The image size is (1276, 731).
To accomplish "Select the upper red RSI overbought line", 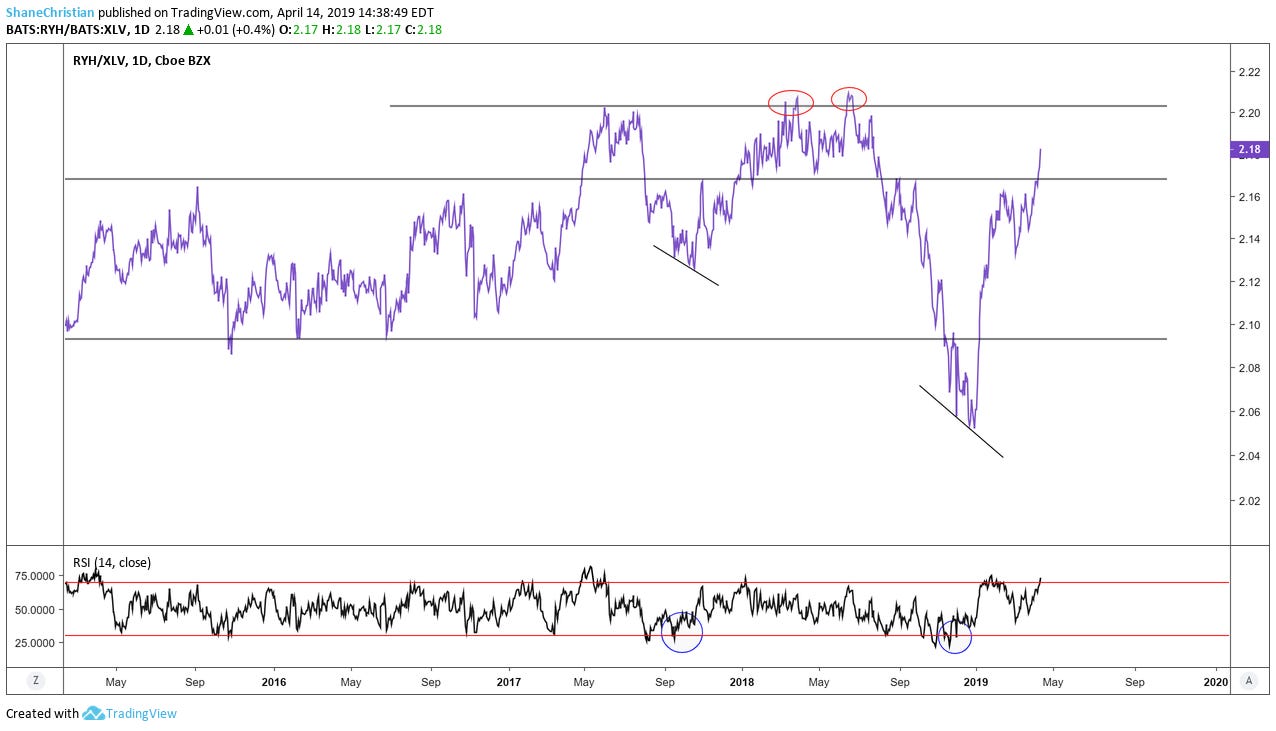I will click(400, 583).
